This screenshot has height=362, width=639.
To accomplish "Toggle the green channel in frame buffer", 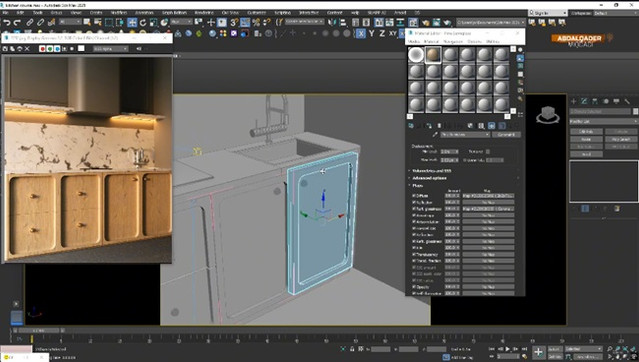I will click(x=50, y=49).
